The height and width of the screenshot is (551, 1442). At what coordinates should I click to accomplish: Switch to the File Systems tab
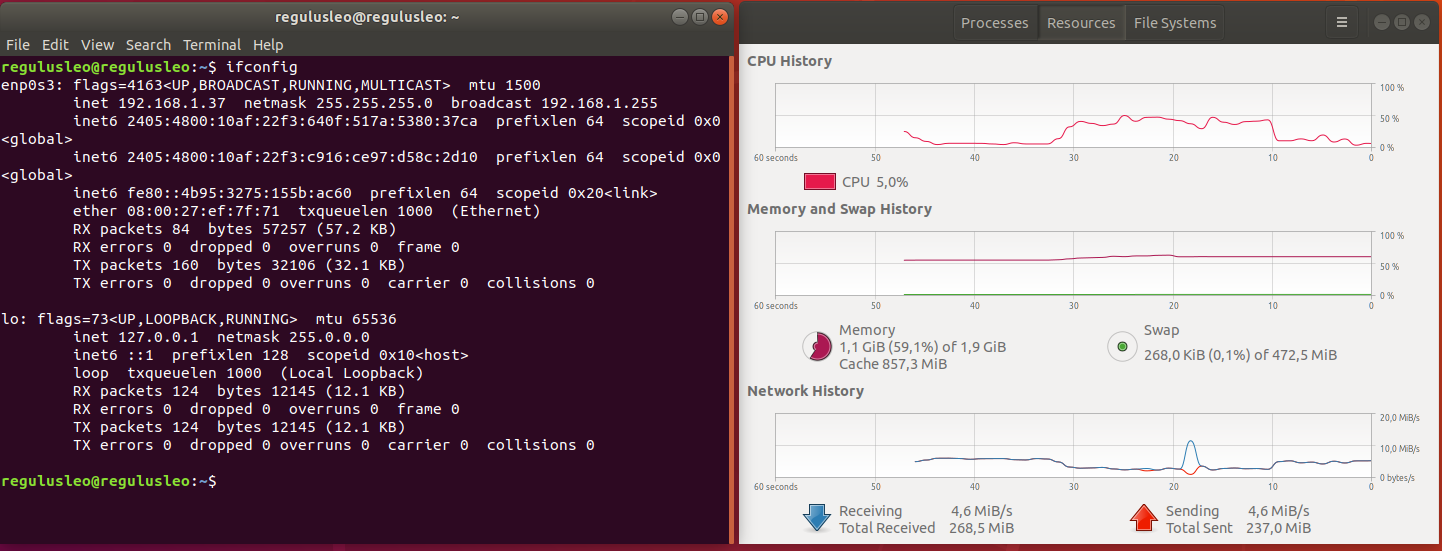click(x=1175, y=22)
